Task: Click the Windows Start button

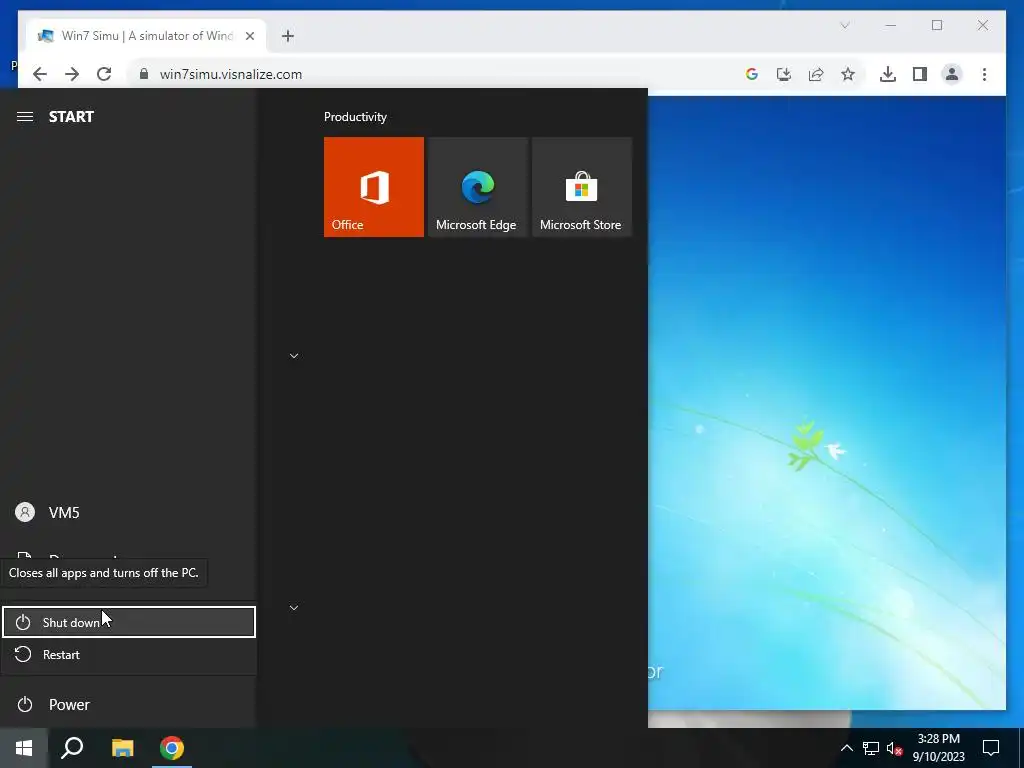Action: click(24, 748)
